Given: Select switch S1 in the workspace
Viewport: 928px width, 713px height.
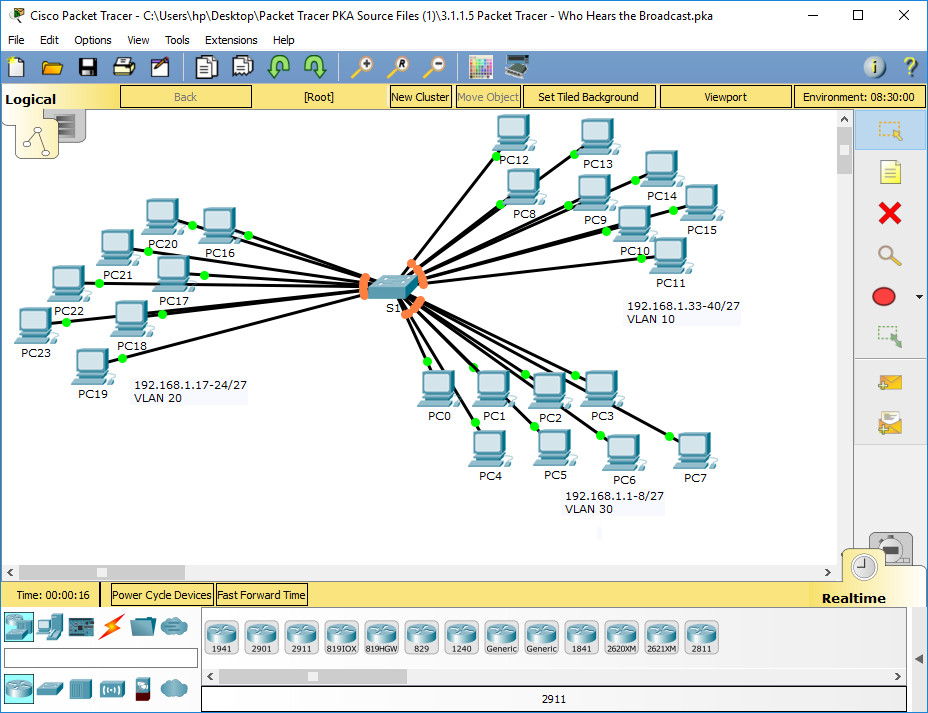Looking at the screenshot, I should (392, 287).
